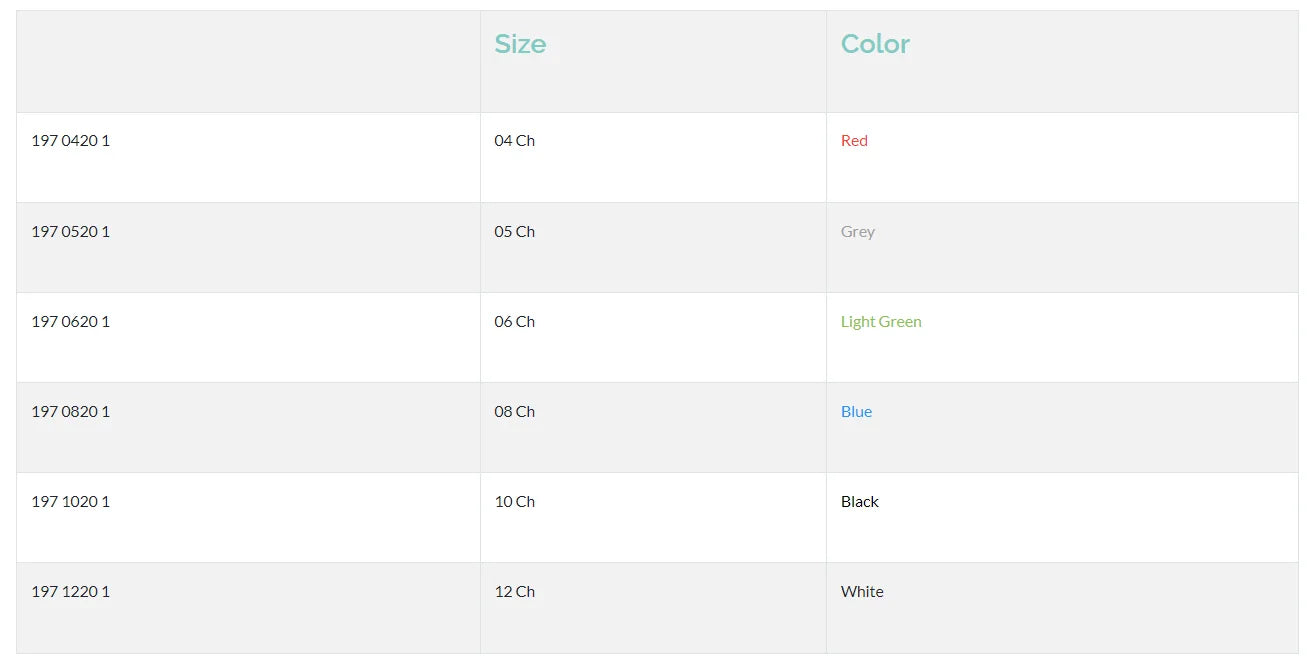Click the Size column header

click(x=520, y=44)
